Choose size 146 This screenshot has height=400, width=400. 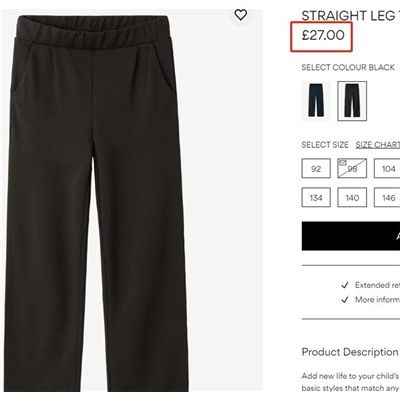(387, 198)
